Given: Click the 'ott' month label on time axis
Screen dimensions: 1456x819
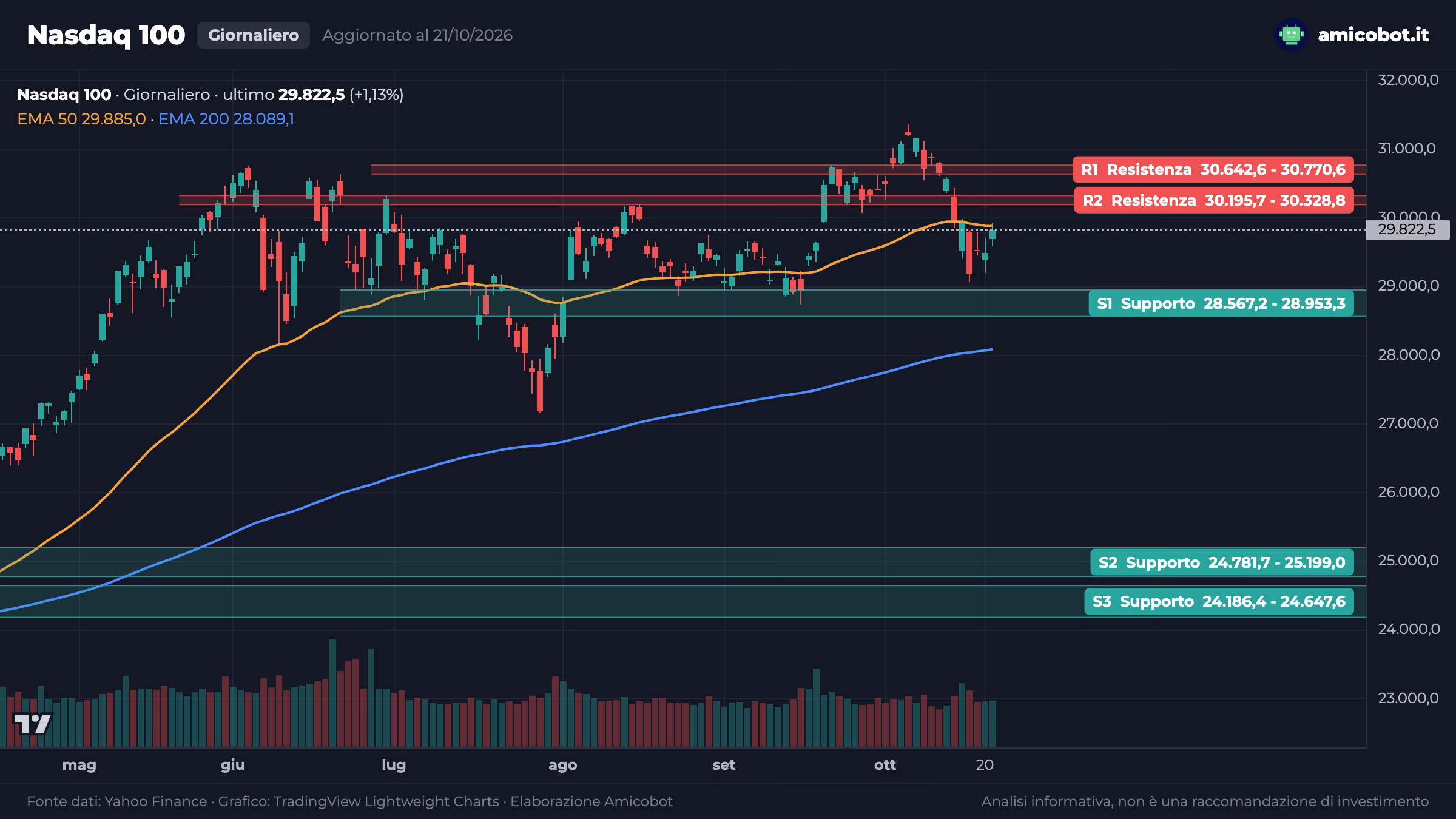Looking at the screenshot, I should (885, 765).
